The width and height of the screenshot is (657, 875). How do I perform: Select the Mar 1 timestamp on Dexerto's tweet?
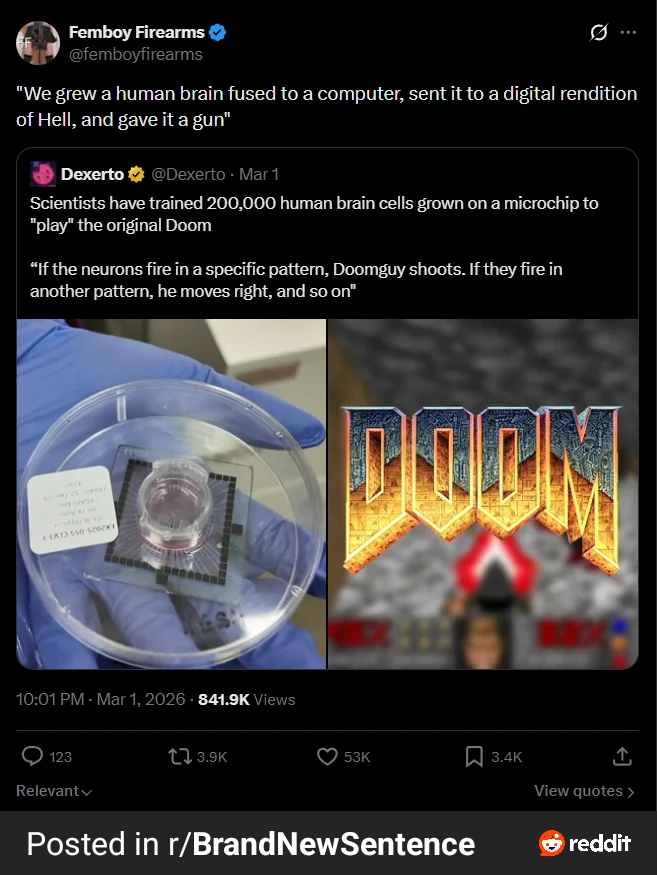[258, 173]
